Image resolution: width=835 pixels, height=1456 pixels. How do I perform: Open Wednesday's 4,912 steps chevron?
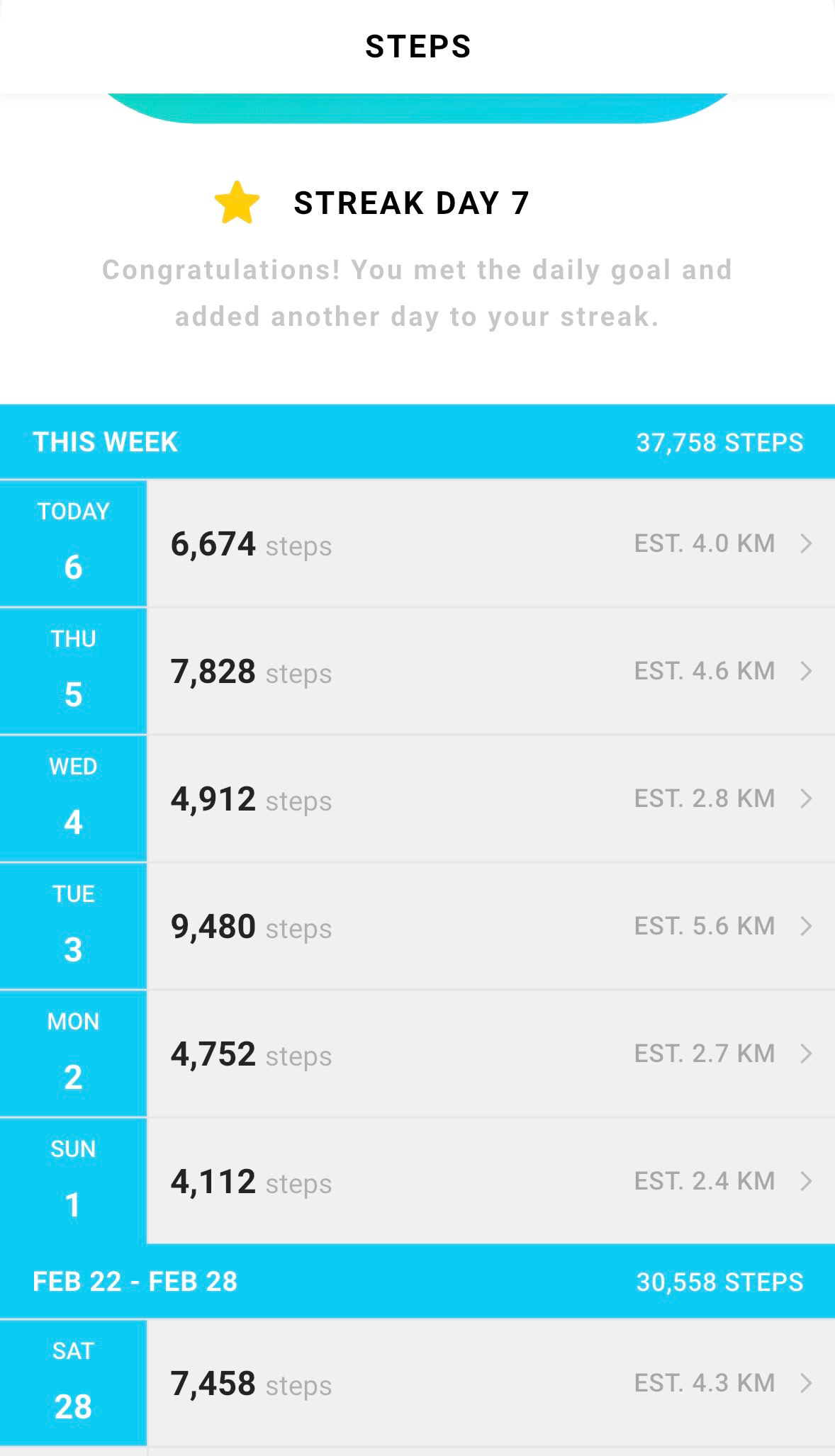(x=805, y=798)
